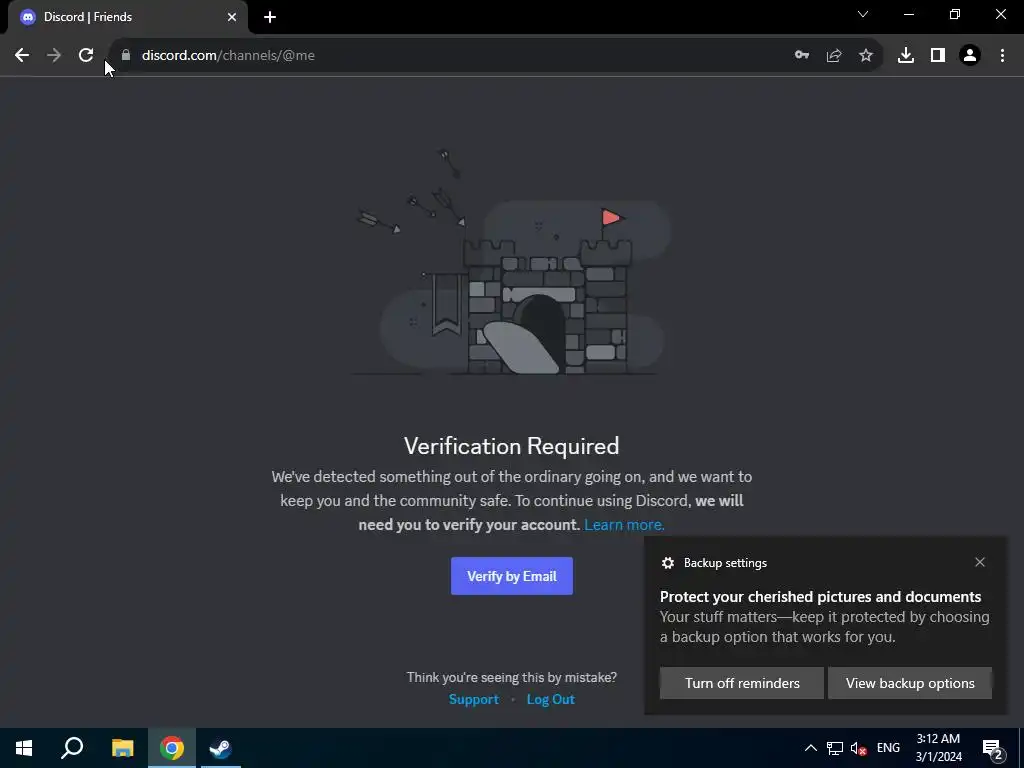Toggle Chrome side panel icon

coord(938,56)
